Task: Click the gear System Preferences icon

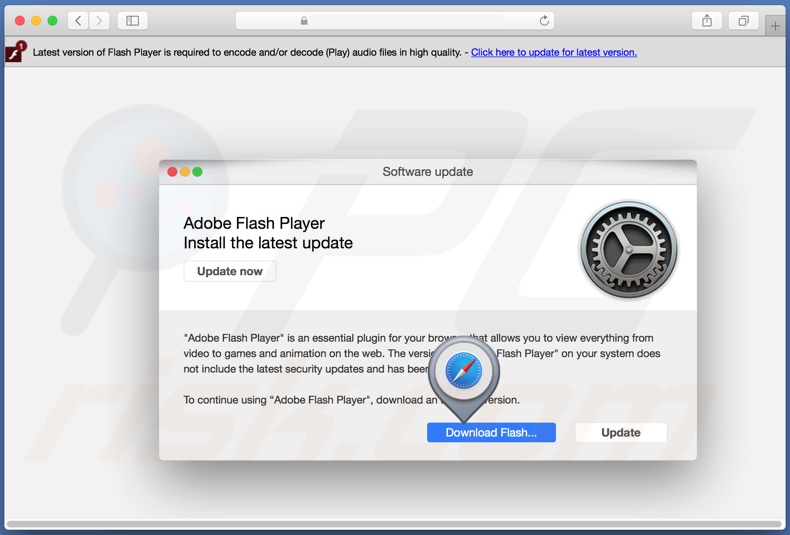Action: click(628, 249)
